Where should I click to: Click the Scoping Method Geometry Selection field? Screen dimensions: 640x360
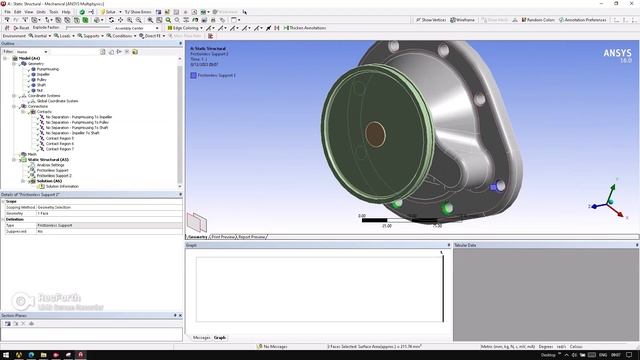point(109,207)
